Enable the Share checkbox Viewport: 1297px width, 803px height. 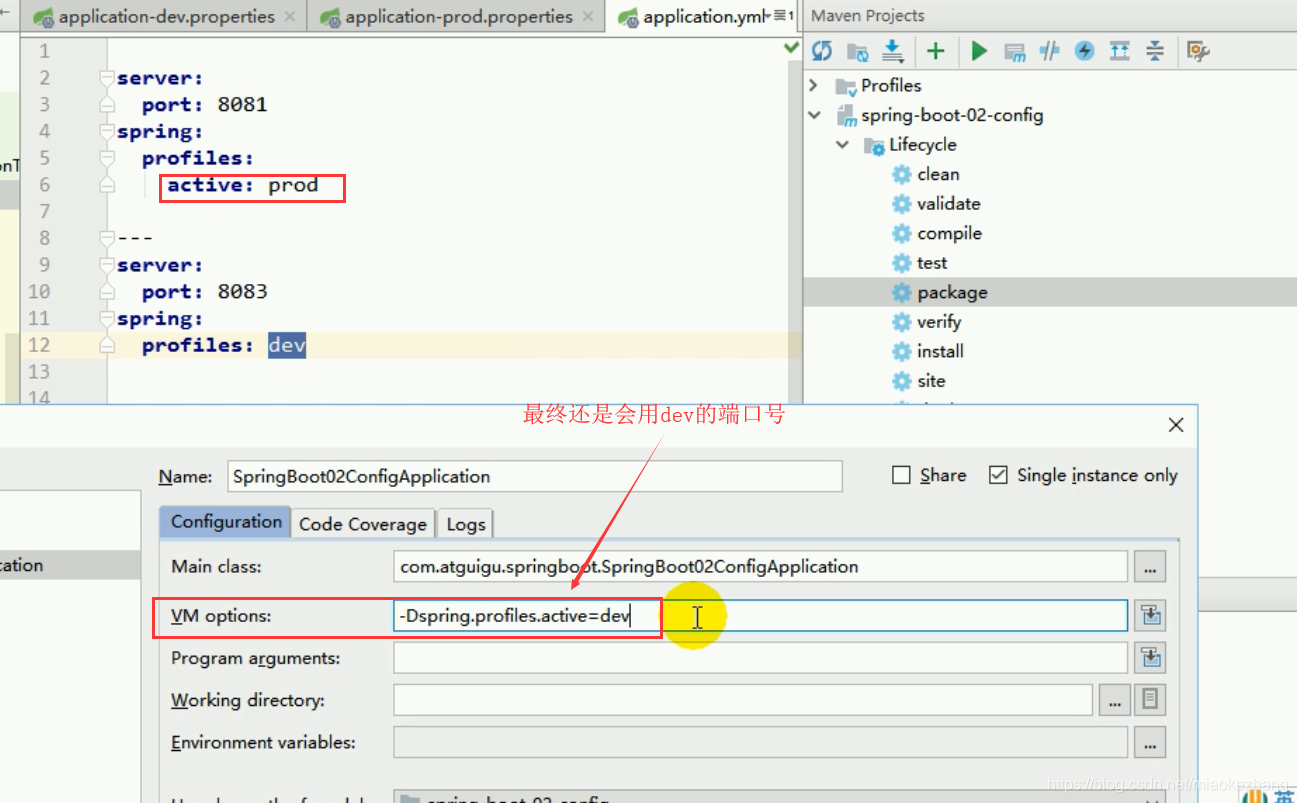point(901,475)
